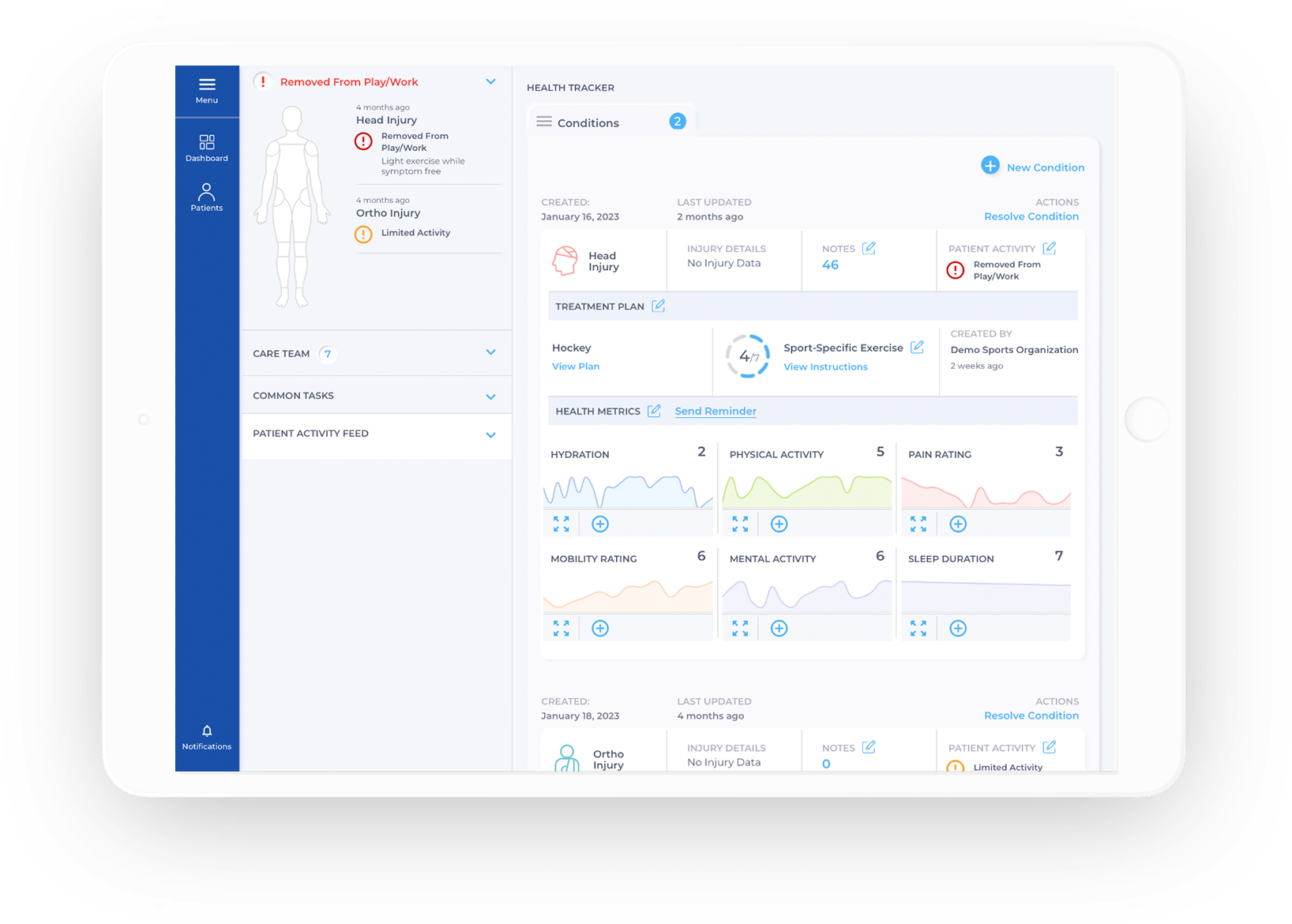The image size is (1292, 924).
Task: Click the body diagram figure
Action: click(x=292, y=206)
